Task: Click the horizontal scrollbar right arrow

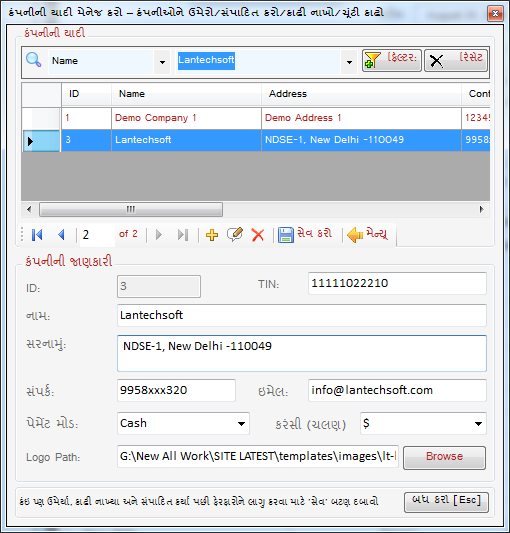Action: [x=481, y=209]
